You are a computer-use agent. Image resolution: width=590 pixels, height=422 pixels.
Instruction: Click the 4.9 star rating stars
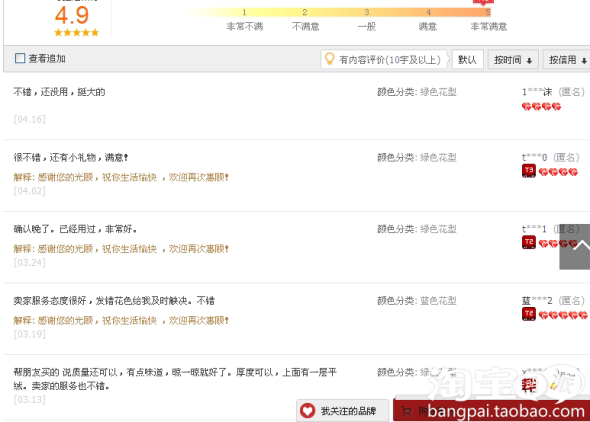coord(76,32)
